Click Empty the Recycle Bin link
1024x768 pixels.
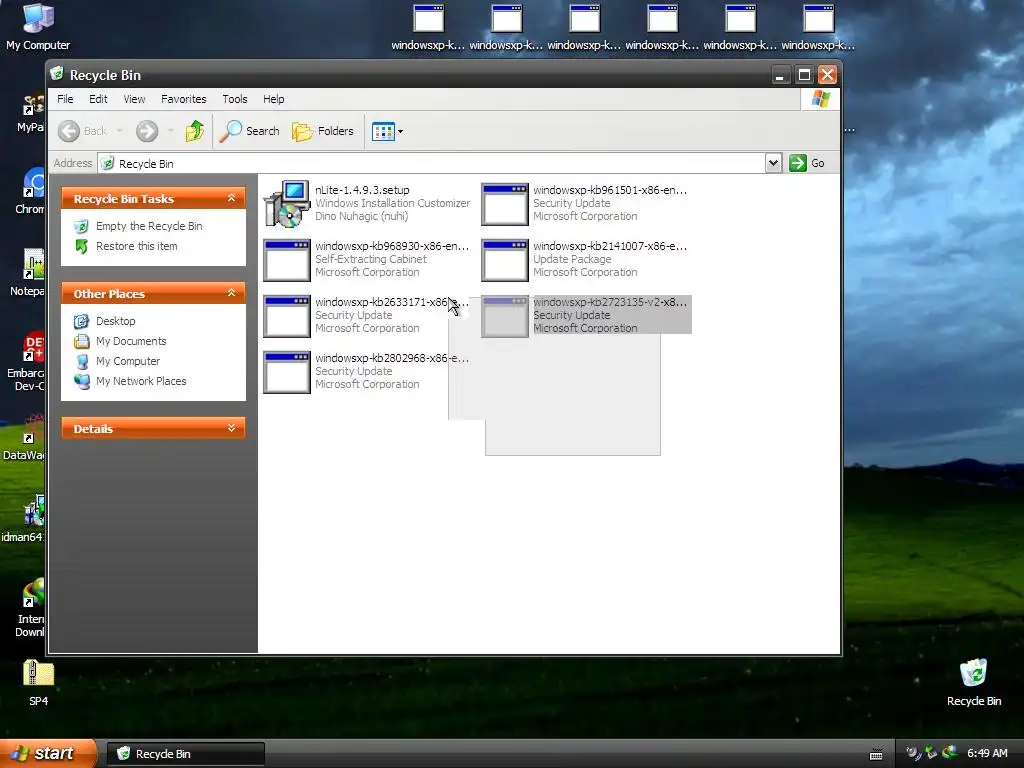pos(149,226)
